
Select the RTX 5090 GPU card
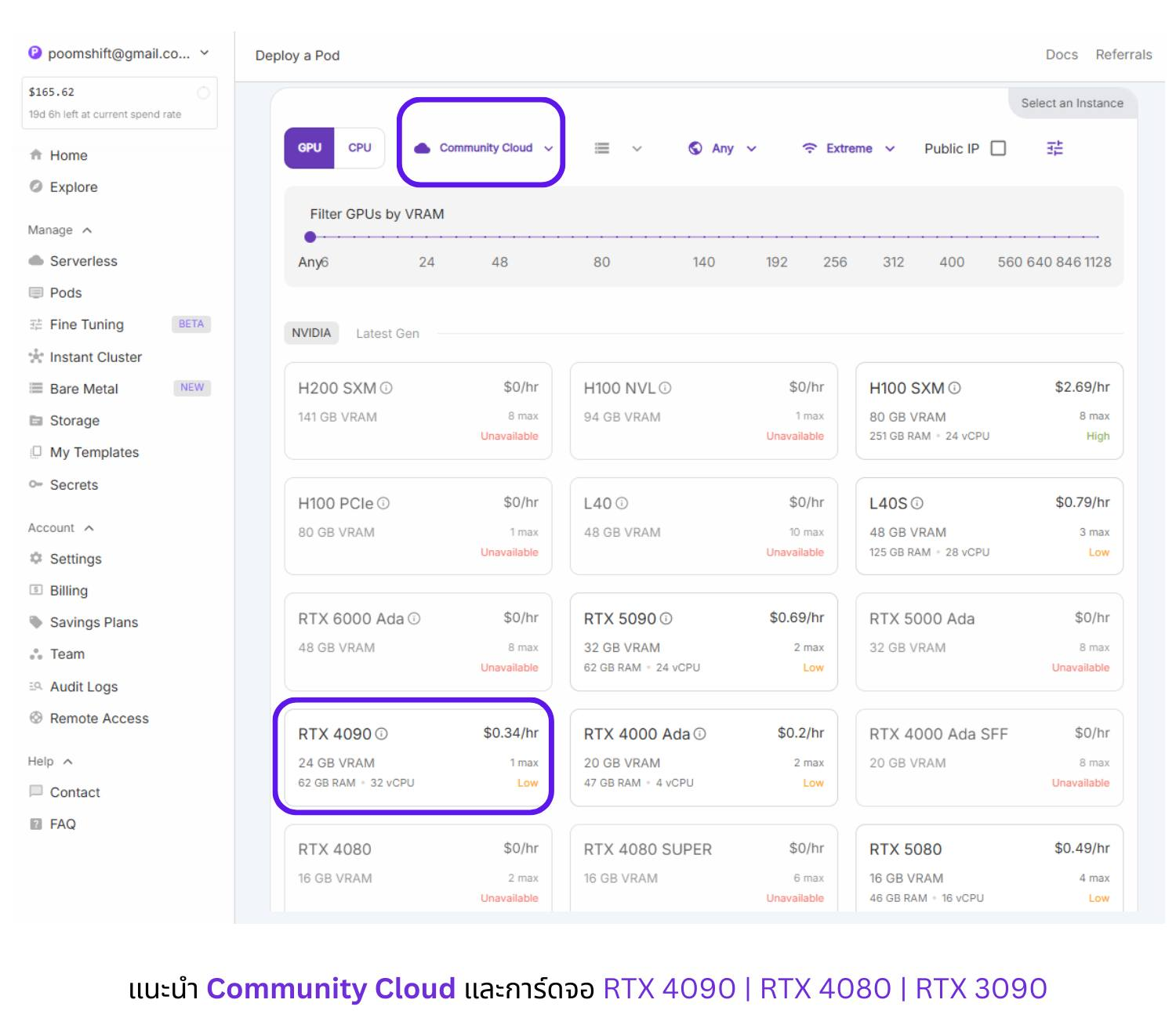[703, 642]
